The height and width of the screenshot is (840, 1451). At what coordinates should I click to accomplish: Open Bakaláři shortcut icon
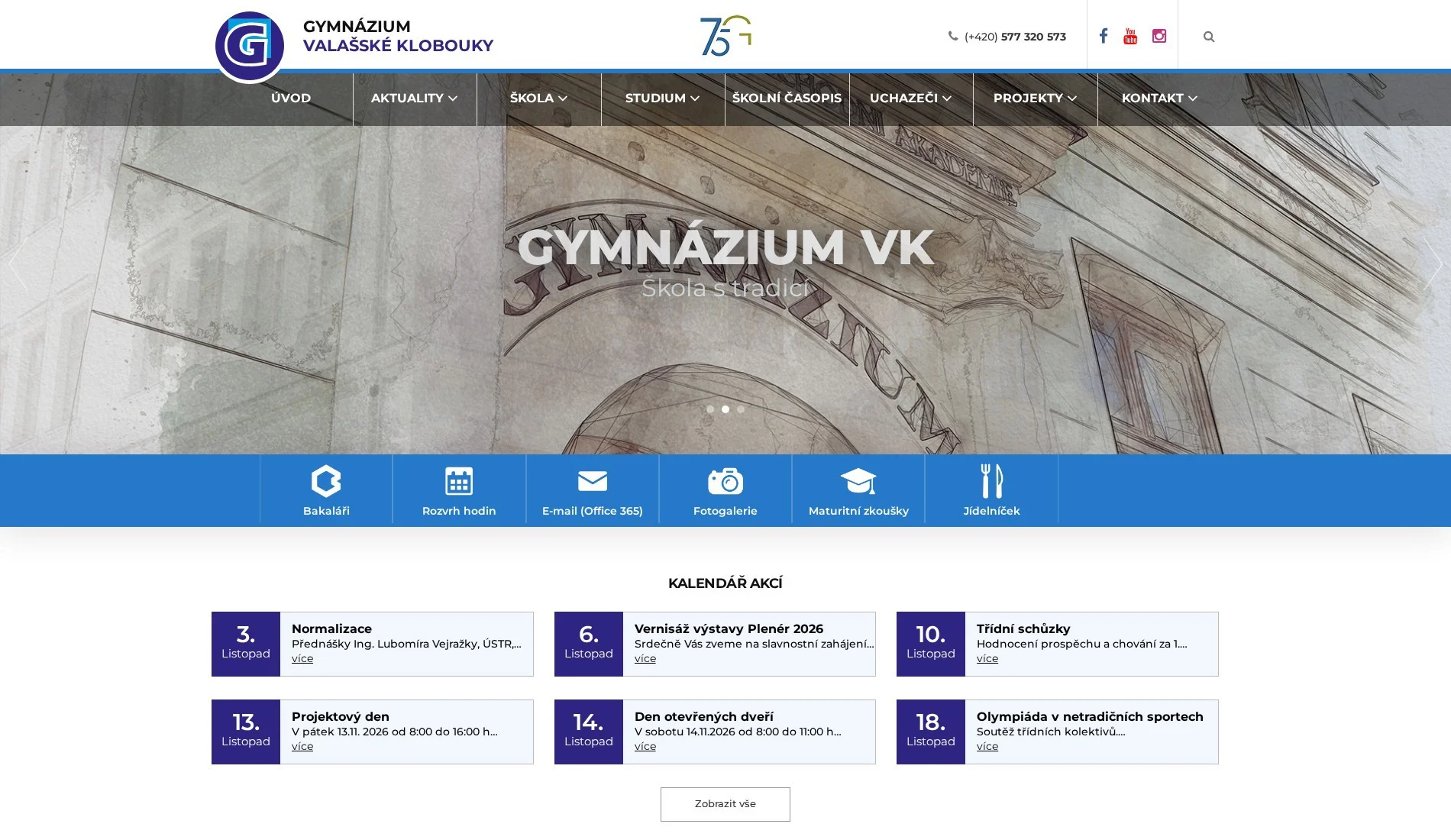326,481
